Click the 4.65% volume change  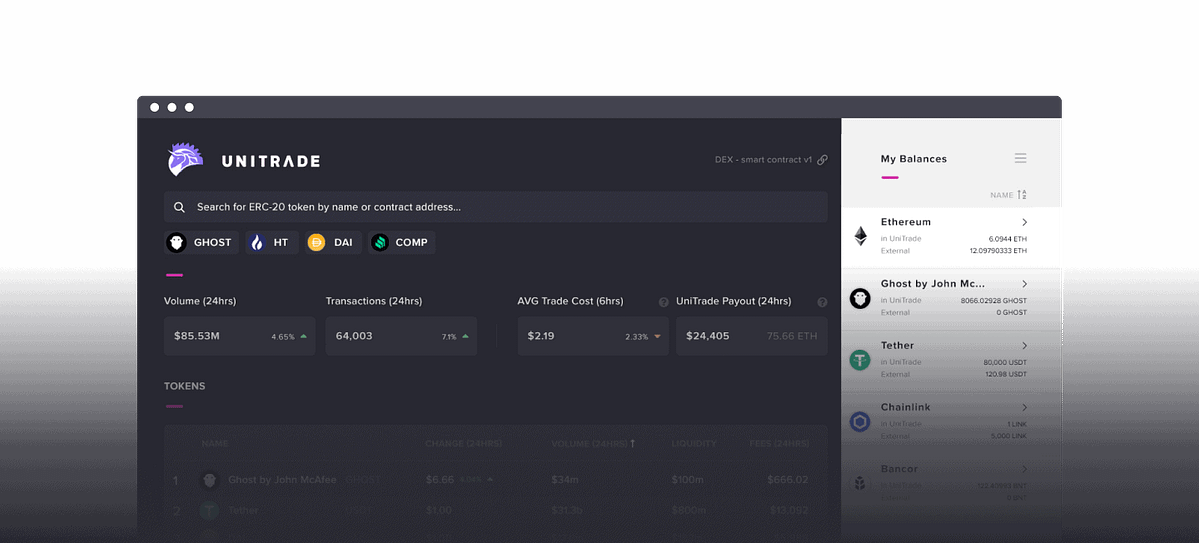(283, 337)
